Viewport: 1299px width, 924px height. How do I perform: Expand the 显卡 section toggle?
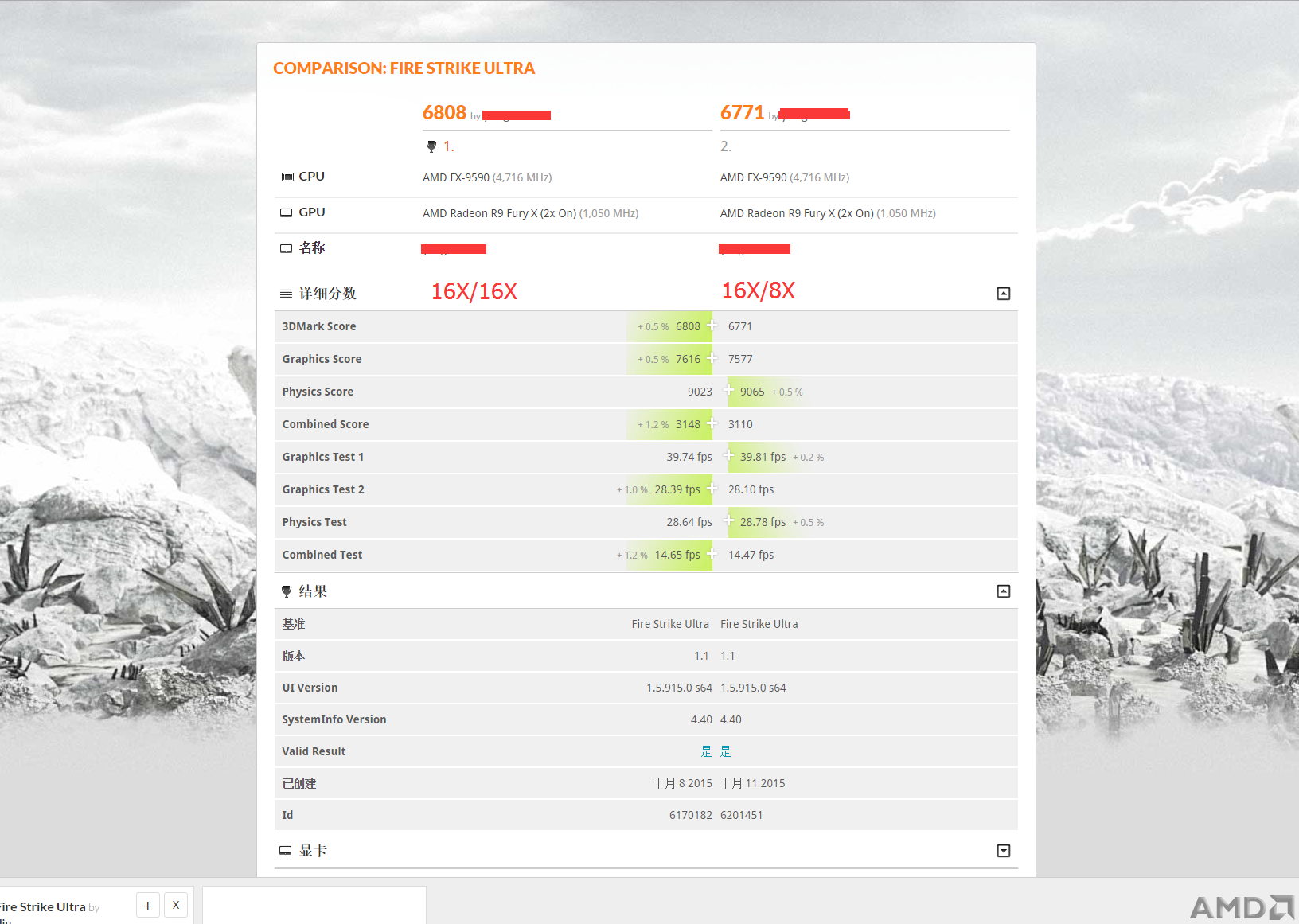(x=1004, y=851)
